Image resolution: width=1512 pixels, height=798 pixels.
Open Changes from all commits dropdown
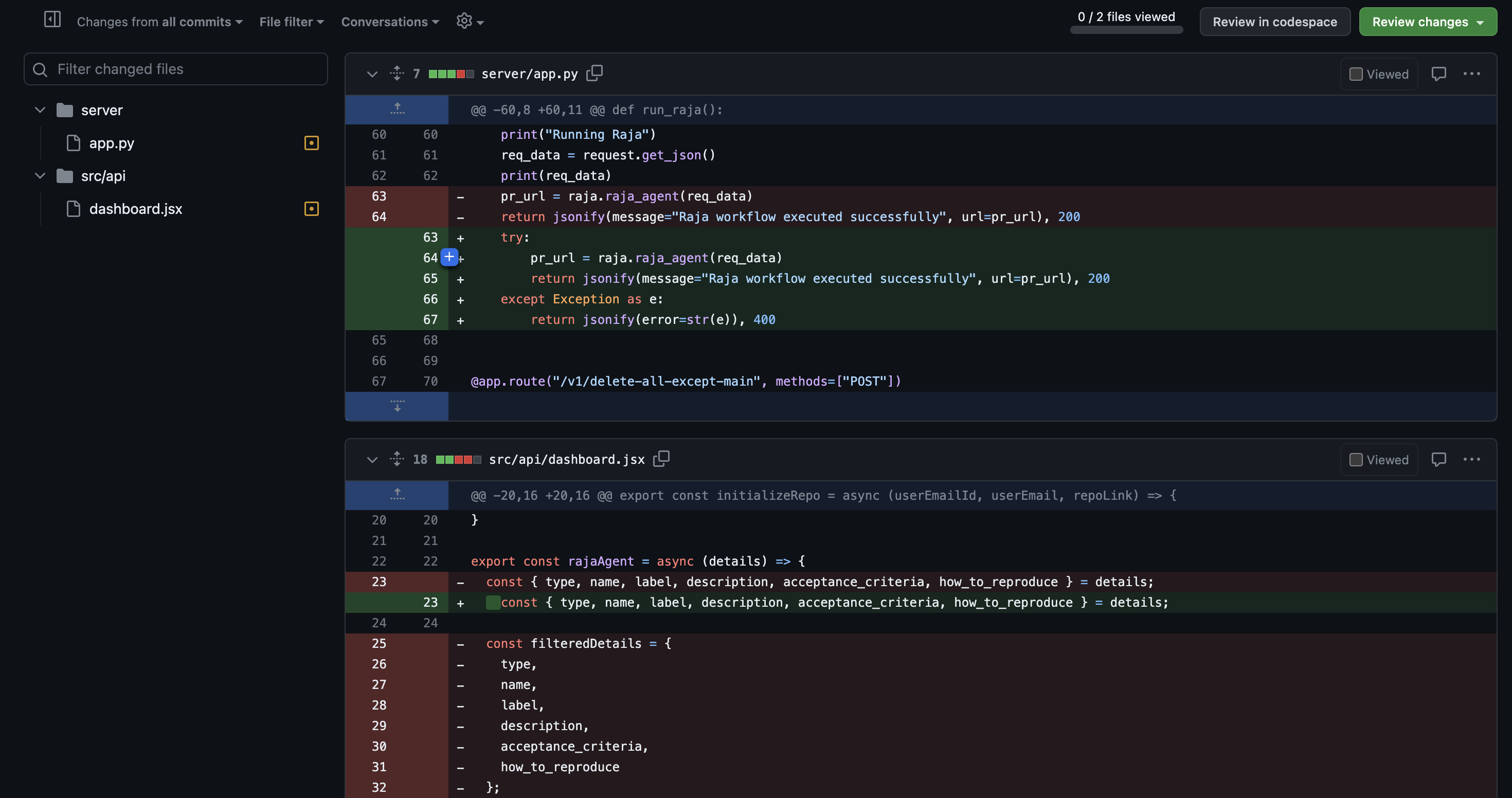pyautogui.click(x=159, y=22)
